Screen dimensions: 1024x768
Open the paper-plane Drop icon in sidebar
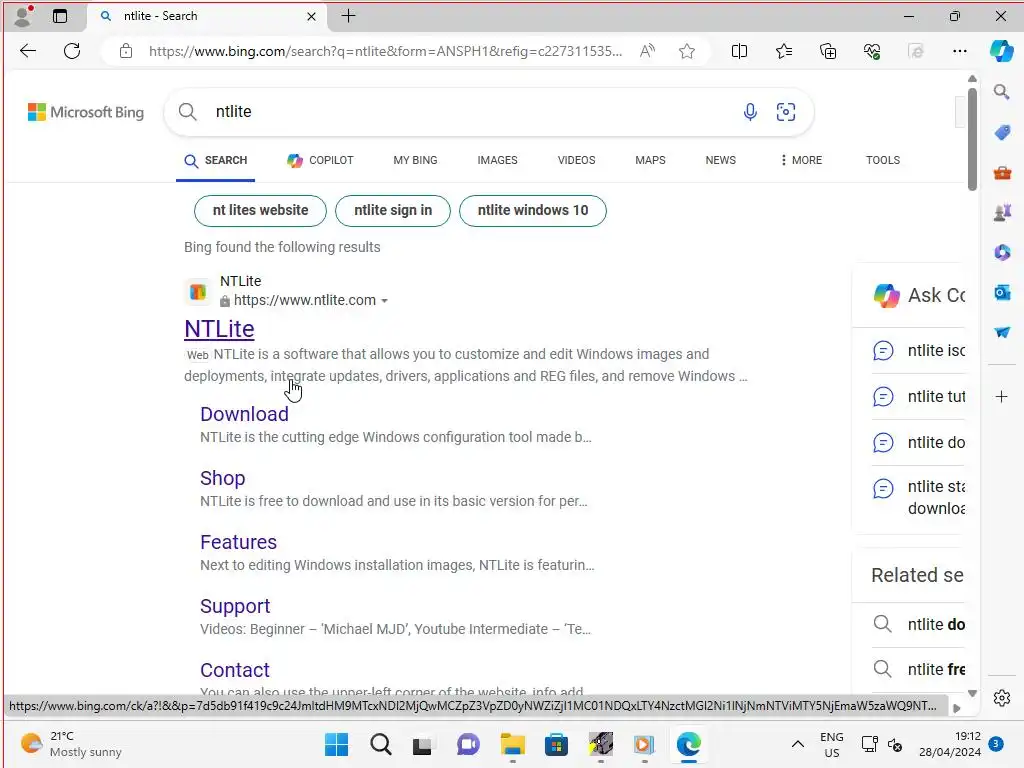[1002, 332]
